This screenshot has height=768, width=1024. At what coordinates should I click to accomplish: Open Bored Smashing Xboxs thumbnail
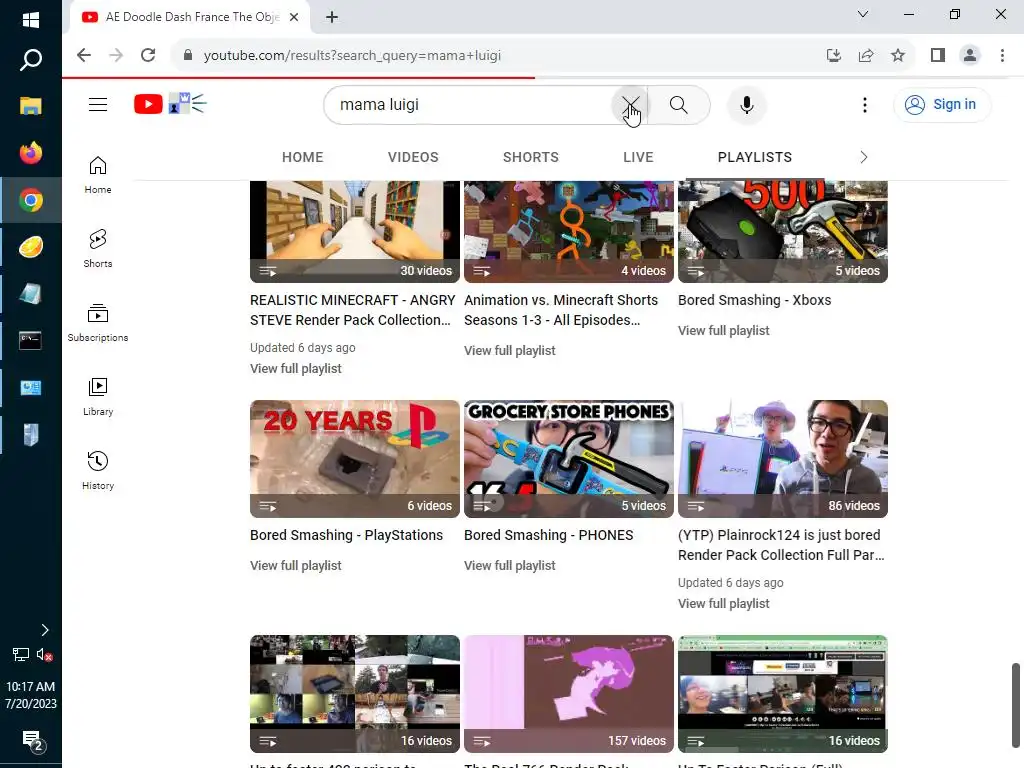[x=782, y=231]
